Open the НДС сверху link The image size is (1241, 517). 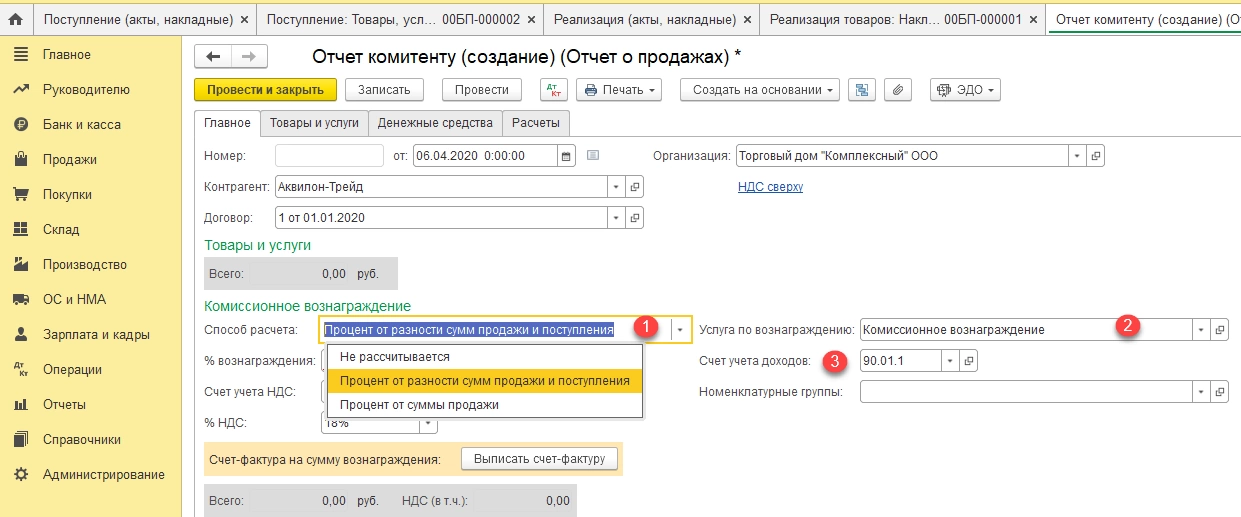pos(770,187)
